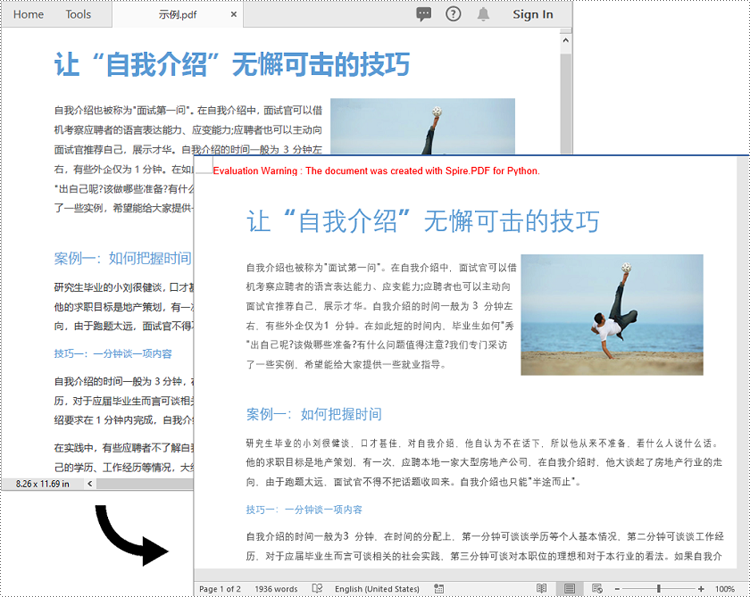Click the PDF title 让"自我介绍"无懈可击的技巧
The image size is (750, 597).
(x=232, y=65)
